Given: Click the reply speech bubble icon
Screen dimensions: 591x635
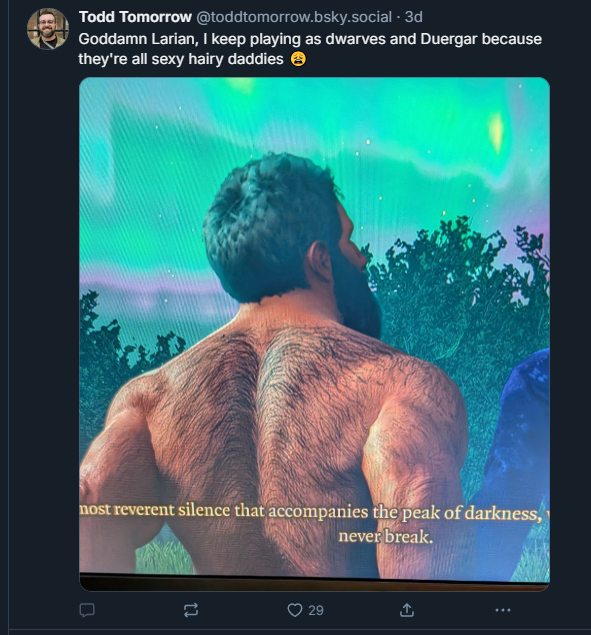Looking at the screenshot, I should (87, 610).
